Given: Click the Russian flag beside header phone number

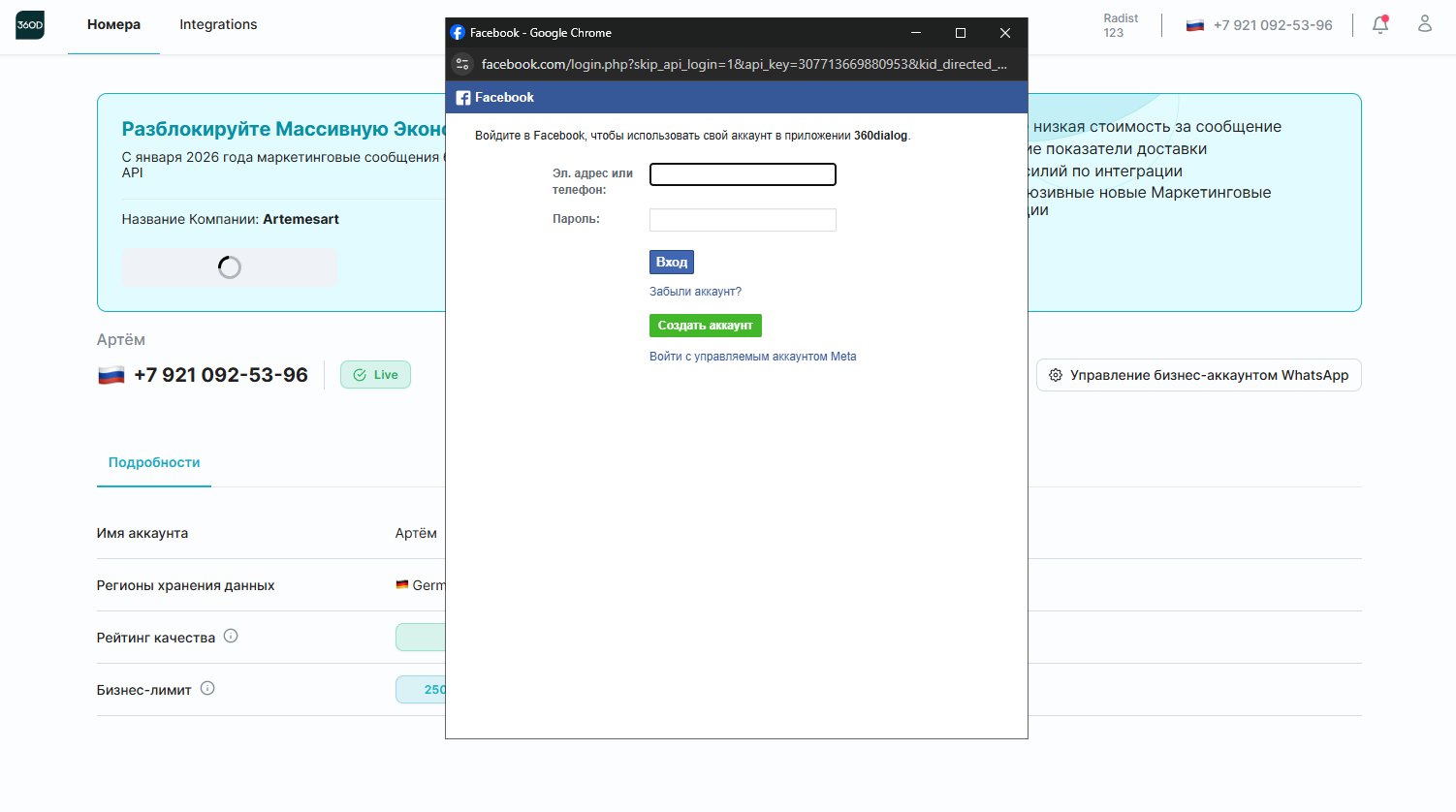Looking at the screenshot, I should point(1195,25).
